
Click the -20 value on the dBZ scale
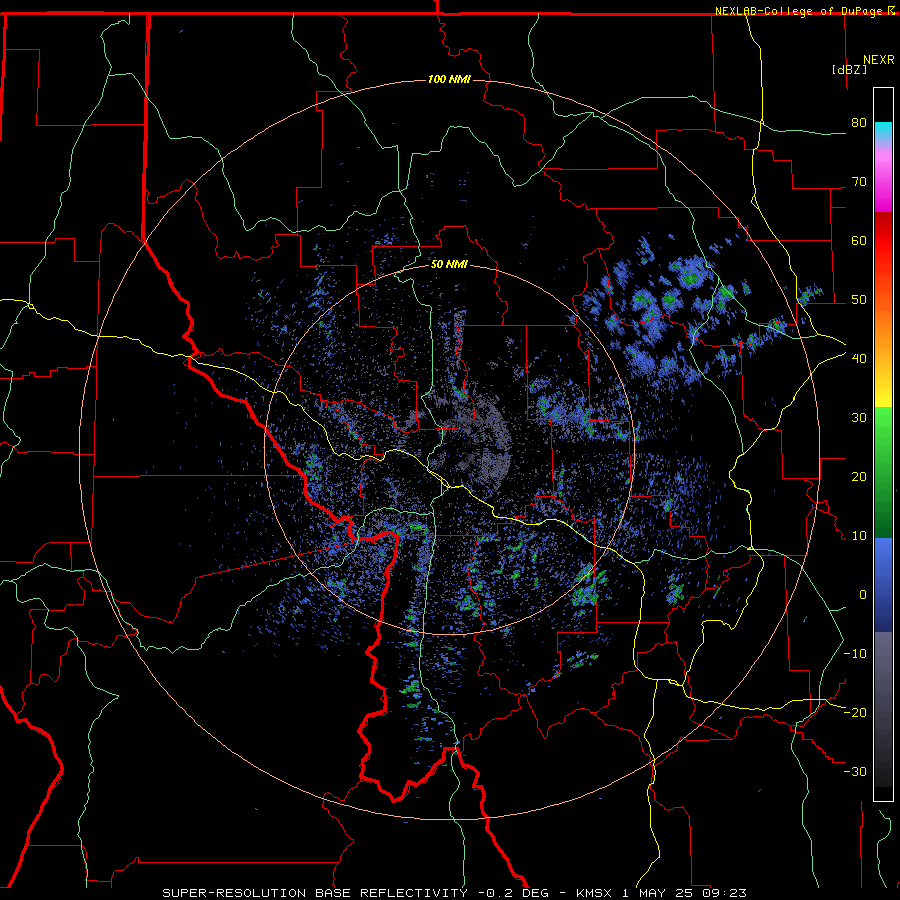(855, 712)
